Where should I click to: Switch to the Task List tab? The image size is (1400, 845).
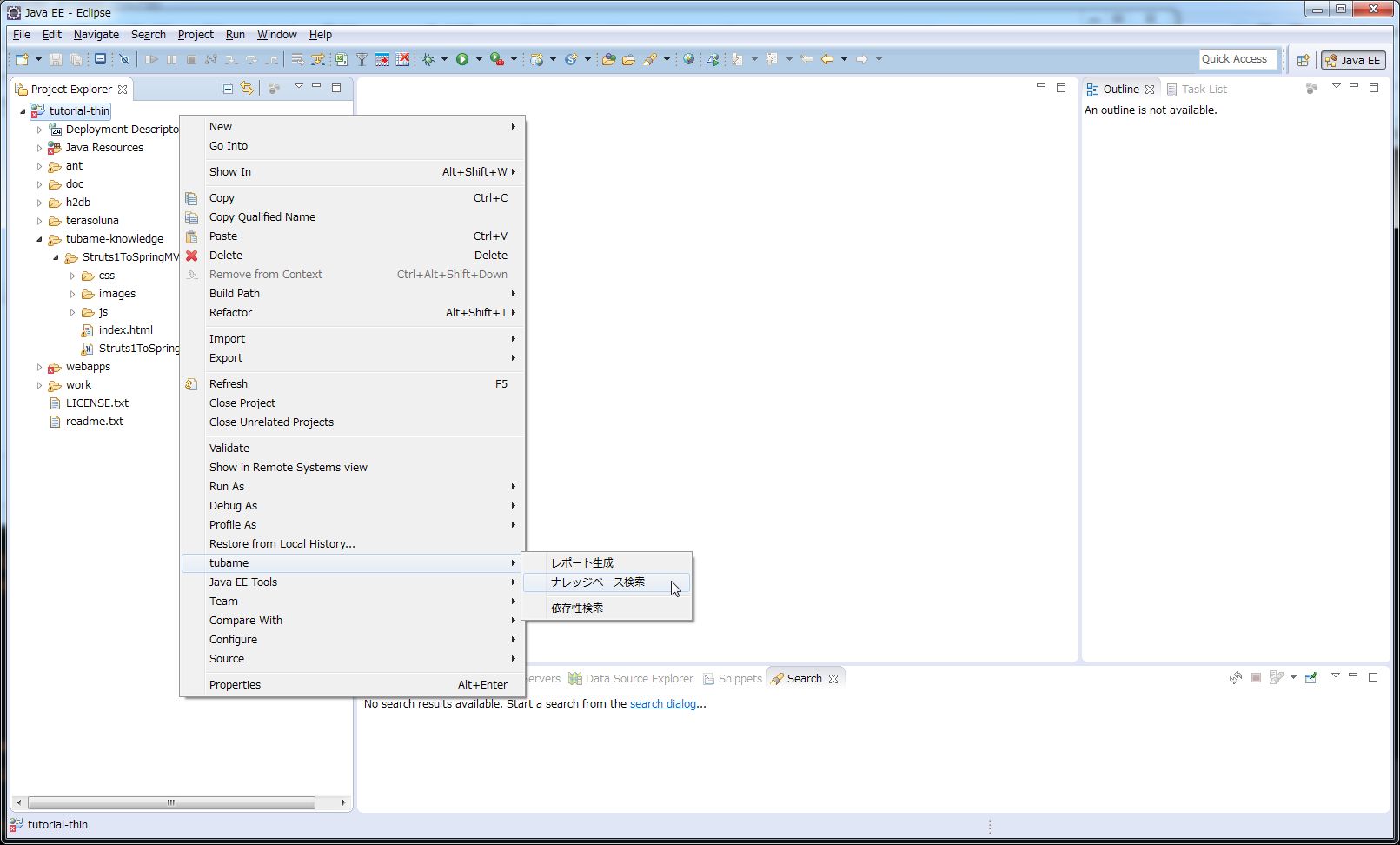click(1197, 90)
